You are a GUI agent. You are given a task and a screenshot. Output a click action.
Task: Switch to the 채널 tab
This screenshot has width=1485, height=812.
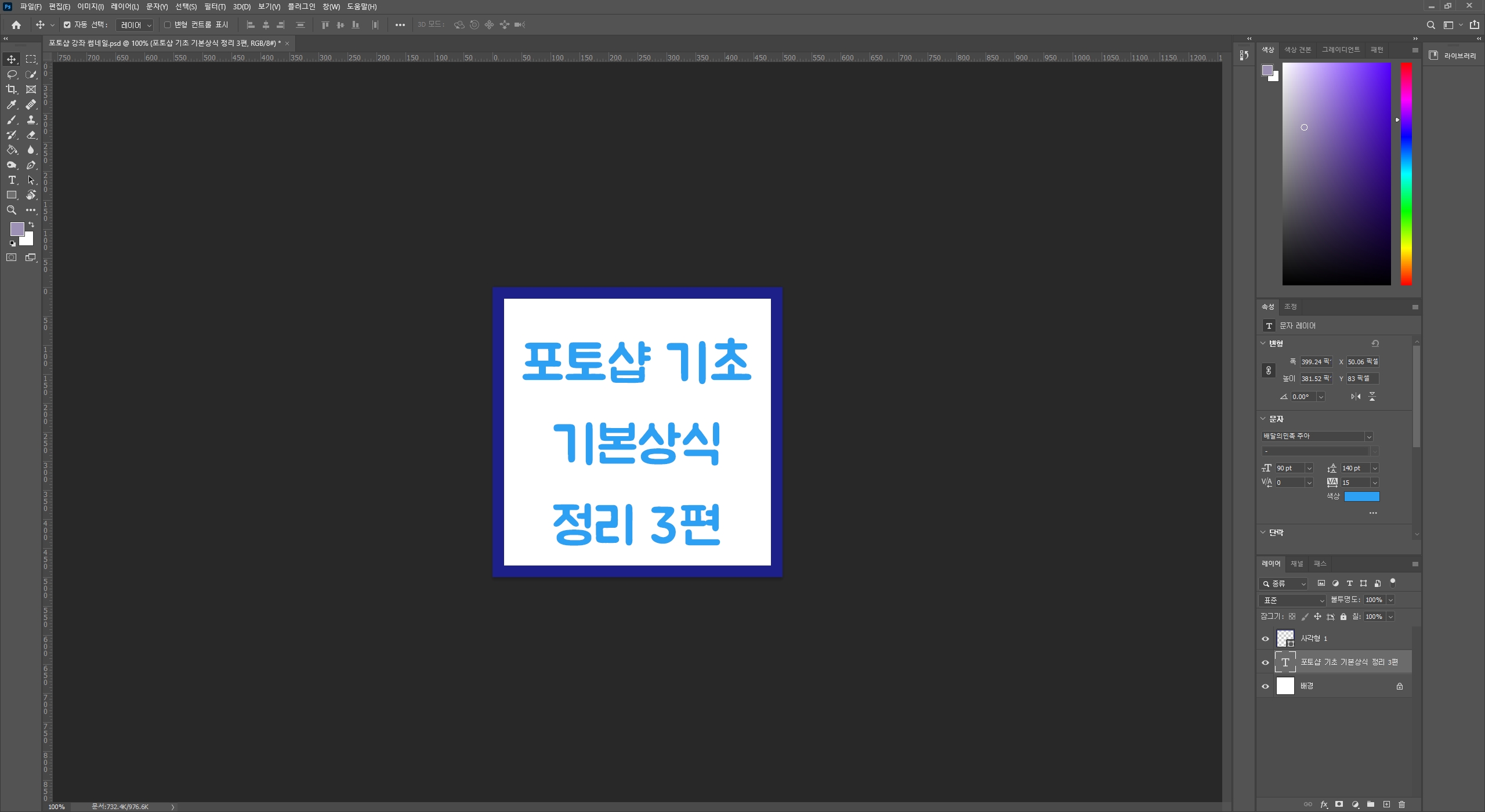point(1296,564)
